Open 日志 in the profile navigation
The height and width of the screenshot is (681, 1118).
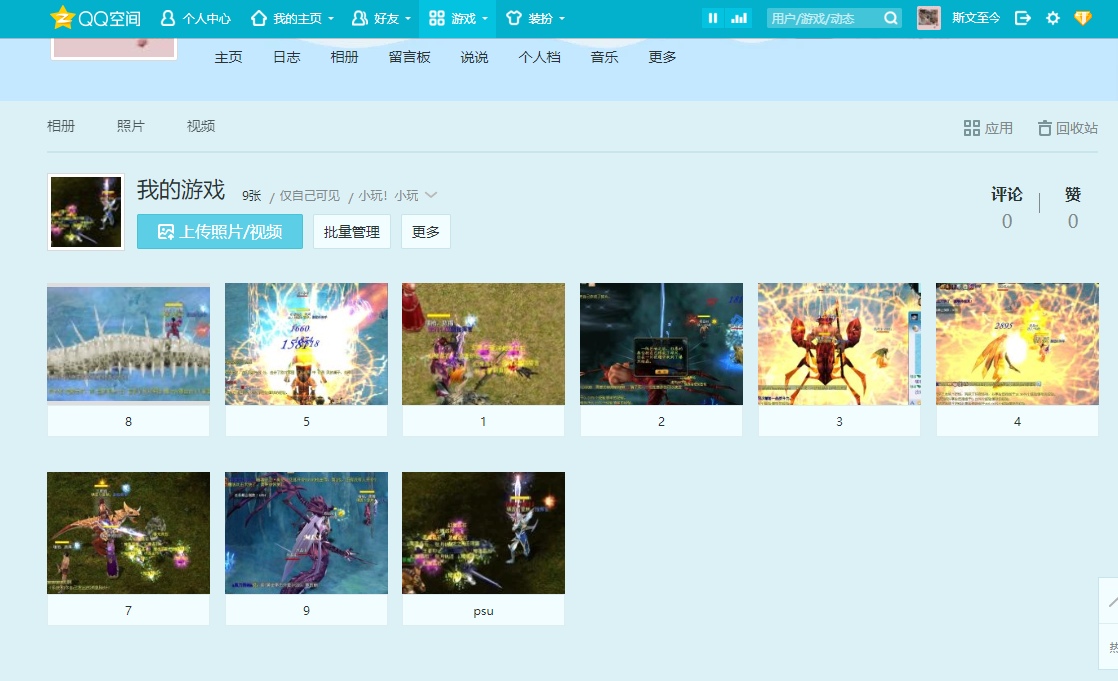coord(287,57)
